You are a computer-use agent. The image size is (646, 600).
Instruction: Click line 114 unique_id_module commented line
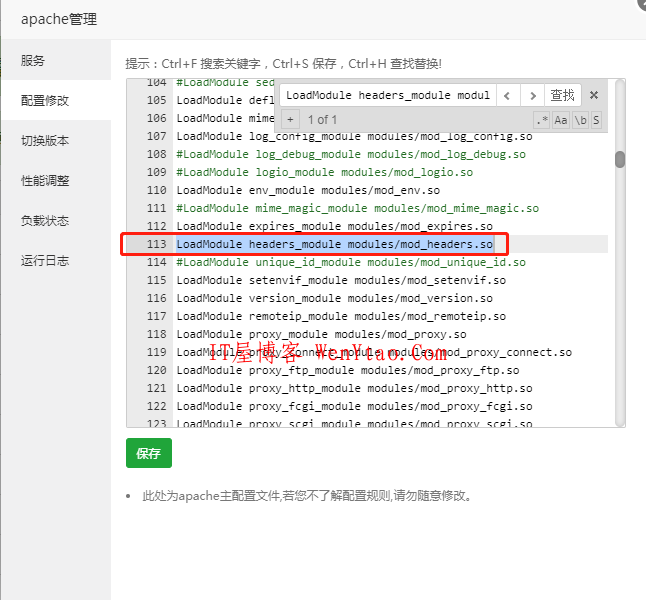pos(351,262)
